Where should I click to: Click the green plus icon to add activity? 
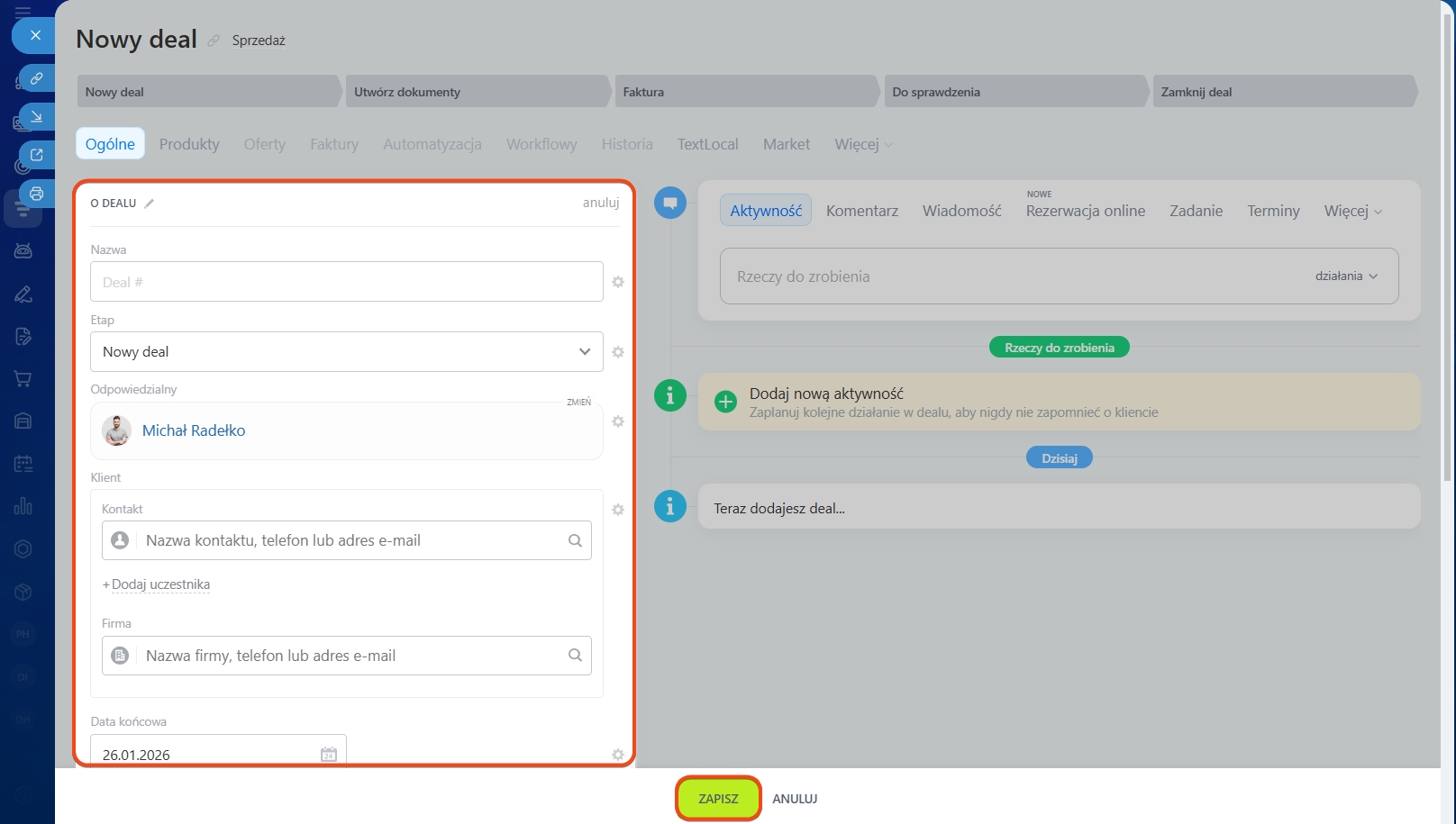point(725,402)
